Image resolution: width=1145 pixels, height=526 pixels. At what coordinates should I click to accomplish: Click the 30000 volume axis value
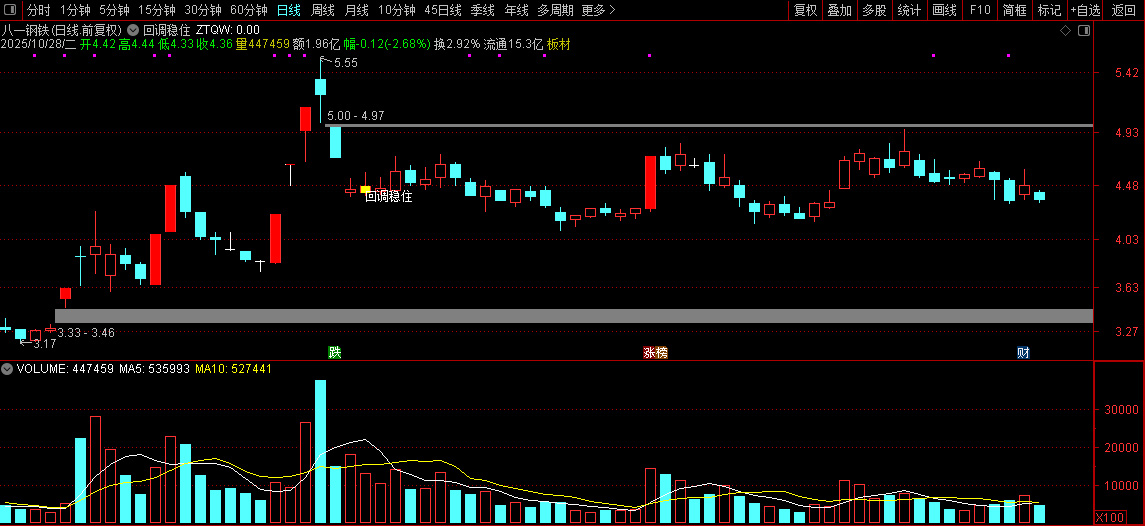(x=1124, y=410)
